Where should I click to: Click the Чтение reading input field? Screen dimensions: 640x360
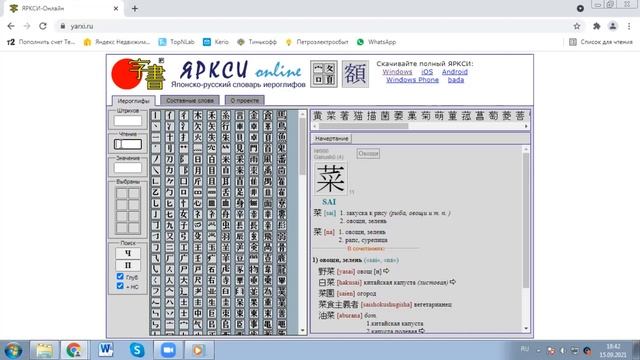[x=128, y=144]
